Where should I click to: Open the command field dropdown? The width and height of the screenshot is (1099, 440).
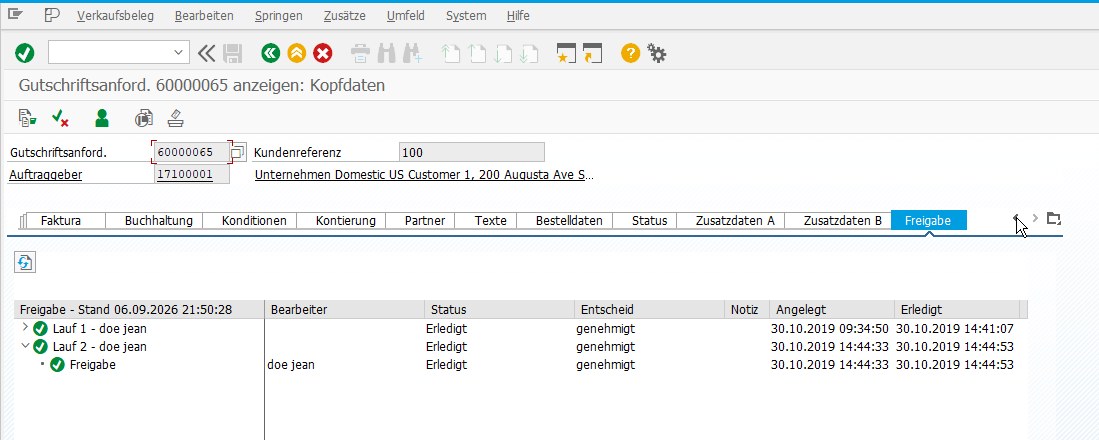(x=178, y=53)
